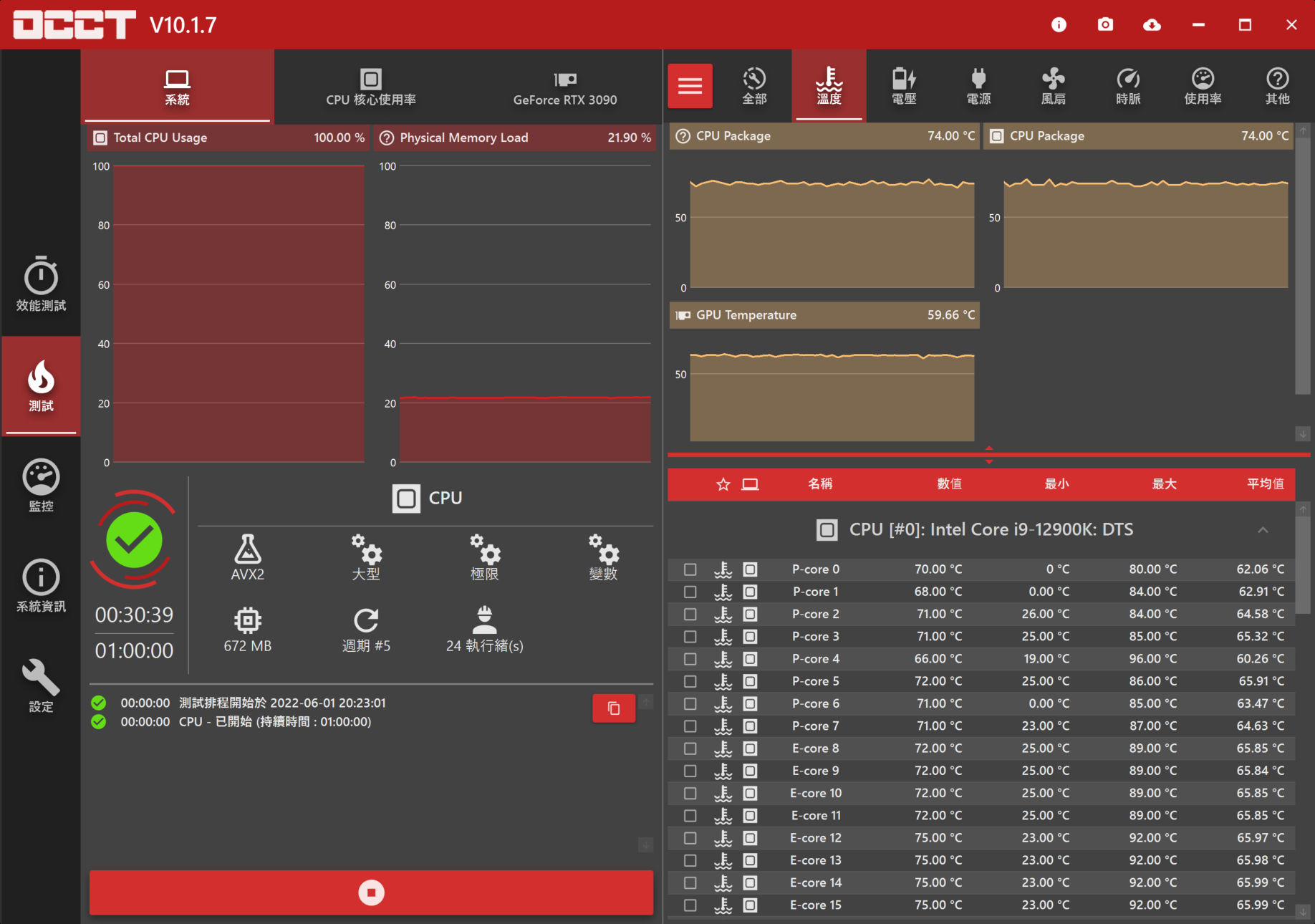Collapse the CPU [#0] Intel Core i9-12900K group
1315x924 pixels.
[1263, 530]
